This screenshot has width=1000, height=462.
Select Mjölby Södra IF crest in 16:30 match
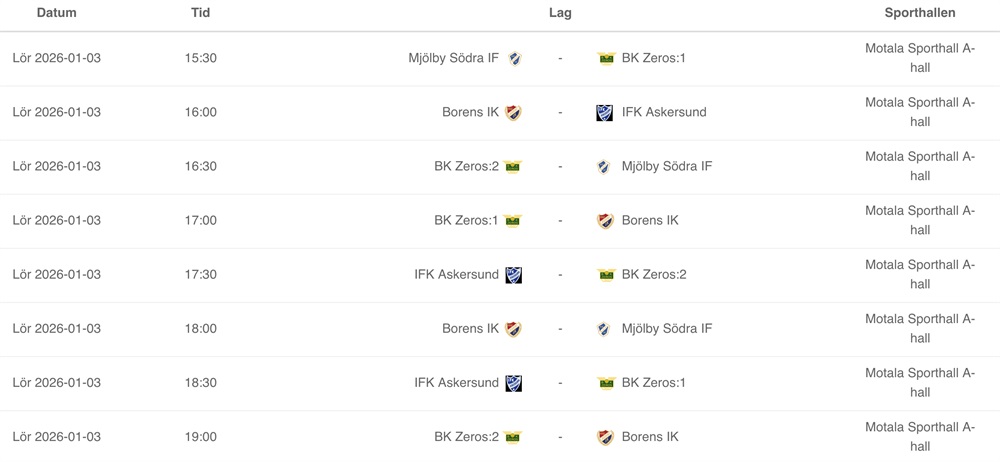coord(604,166)
